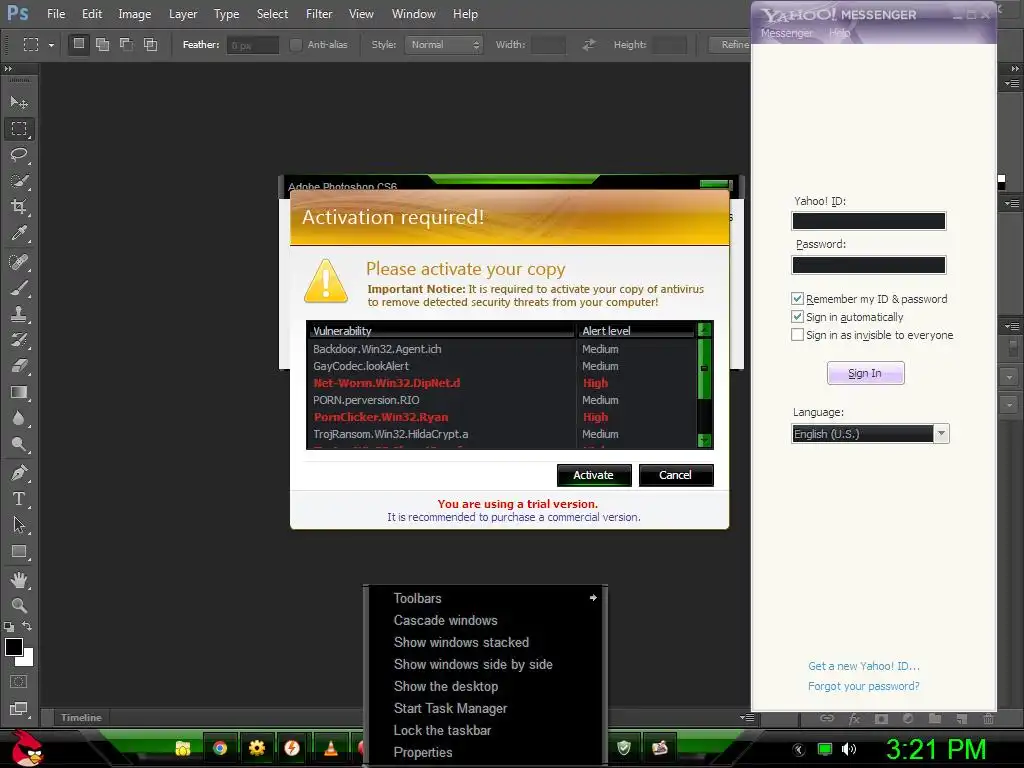Reset default foreground and background colors
This screenshot has width=1024, height=768.
click(9, 627)
